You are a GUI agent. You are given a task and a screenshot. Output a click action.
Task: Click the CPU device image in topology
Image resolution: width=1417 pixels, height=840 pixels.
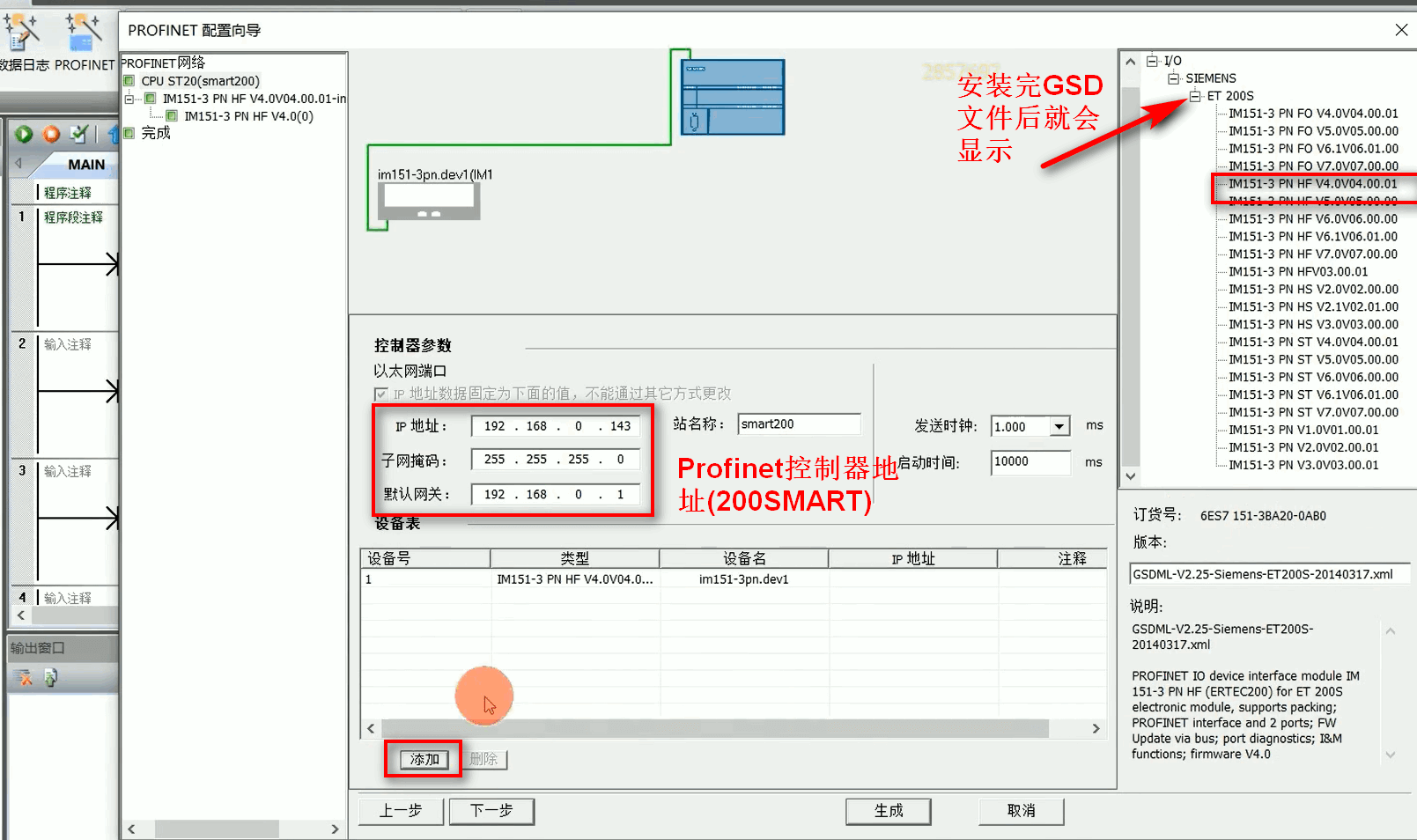[732, 97]
